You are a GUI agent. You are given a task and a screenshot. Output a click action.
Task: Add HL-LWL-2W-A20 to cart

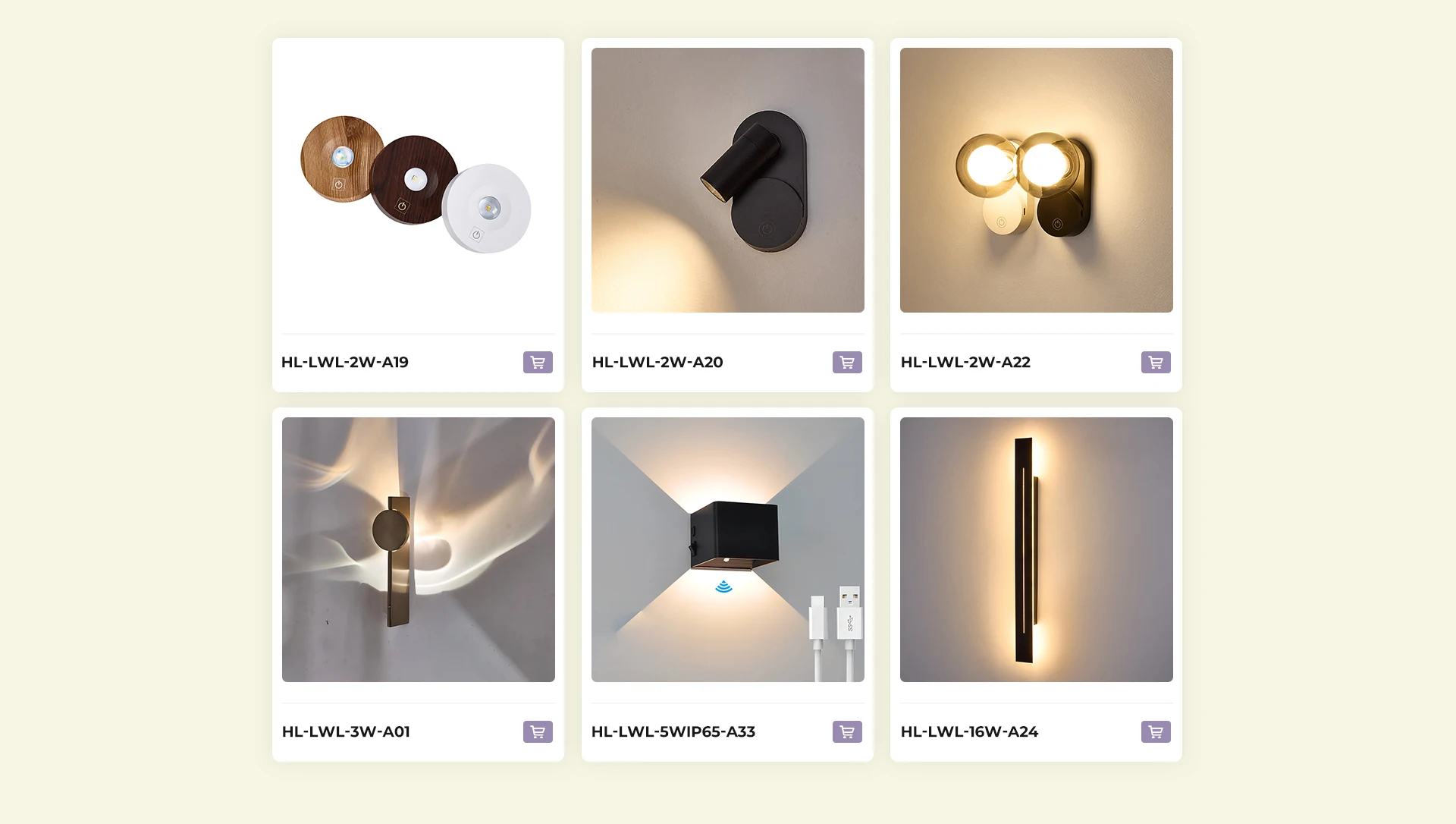pyautogui.click(x=847, y=363)
